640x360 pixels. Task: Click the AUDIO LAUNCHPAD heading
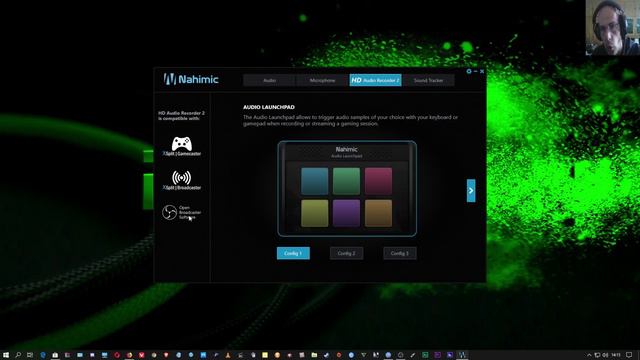coord(269,107)
